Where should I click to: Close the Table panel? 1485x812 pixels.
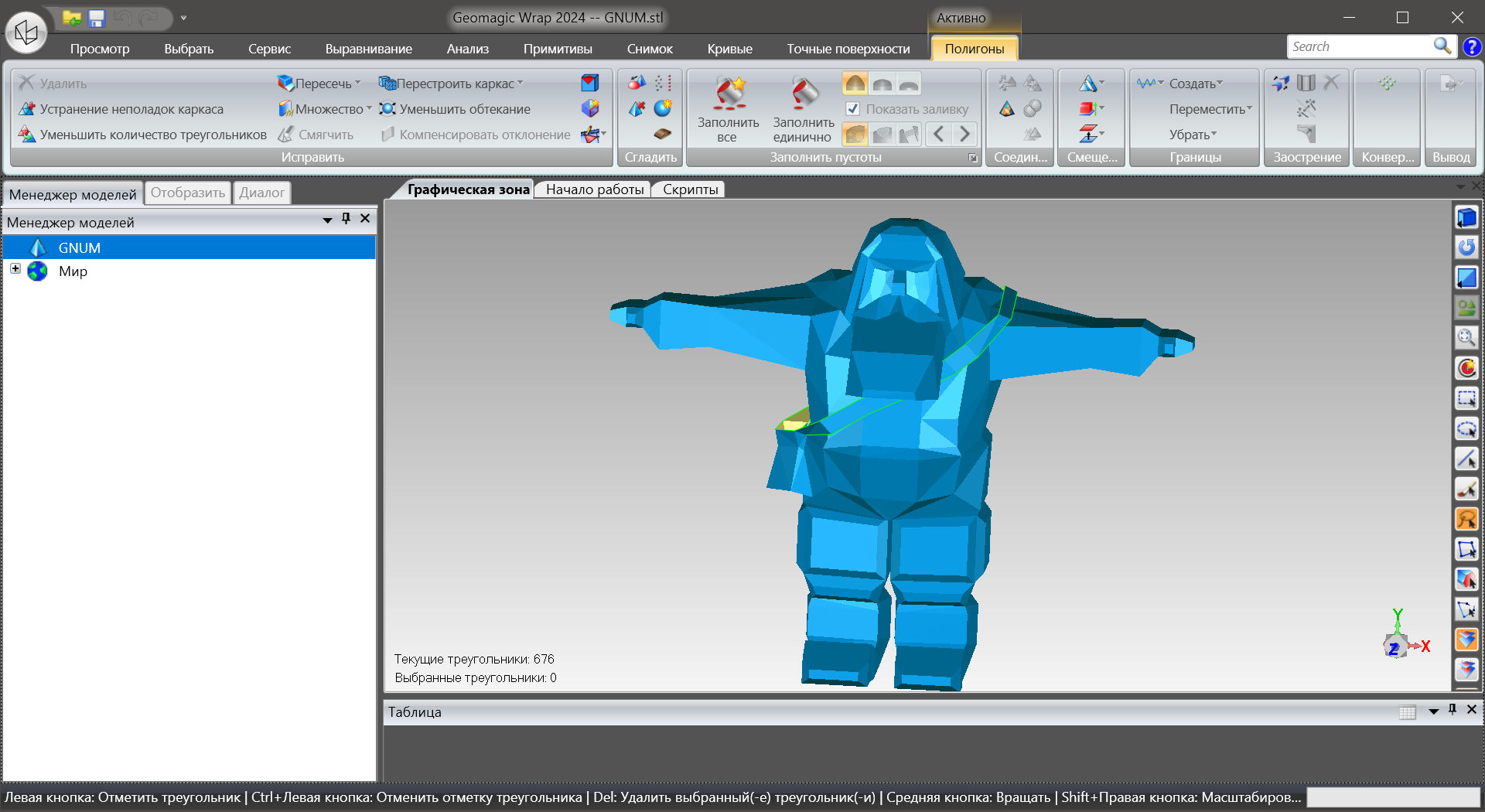click(x=1471, y=709)
